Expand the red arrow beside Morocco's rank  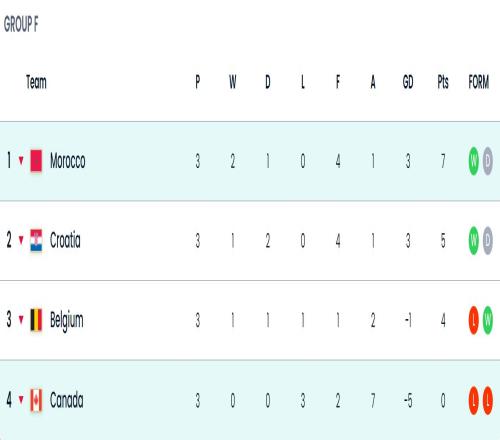[21, 161]
